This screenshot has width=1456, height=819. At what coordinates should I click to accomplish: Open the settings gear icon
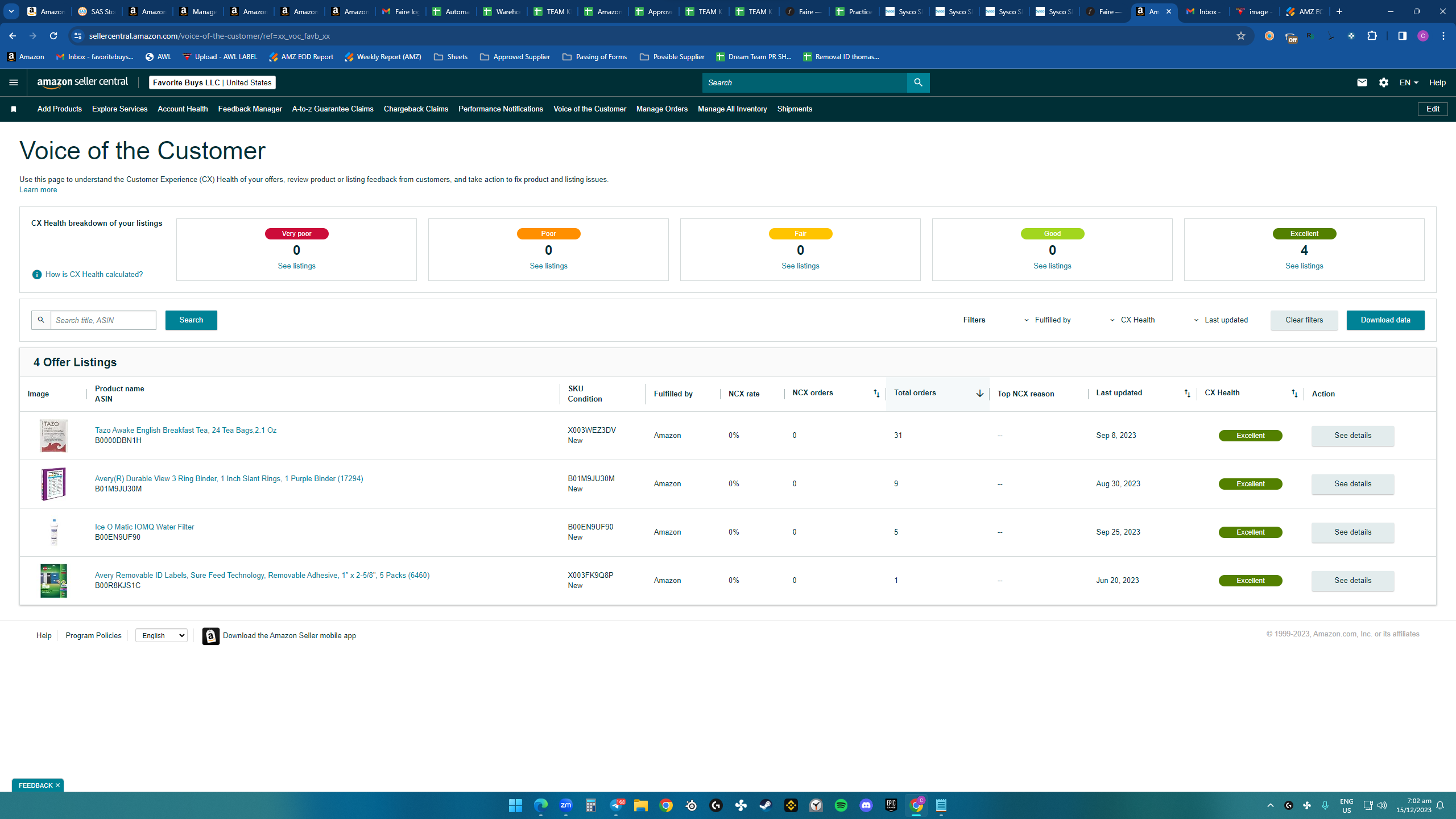(1384, 82)
